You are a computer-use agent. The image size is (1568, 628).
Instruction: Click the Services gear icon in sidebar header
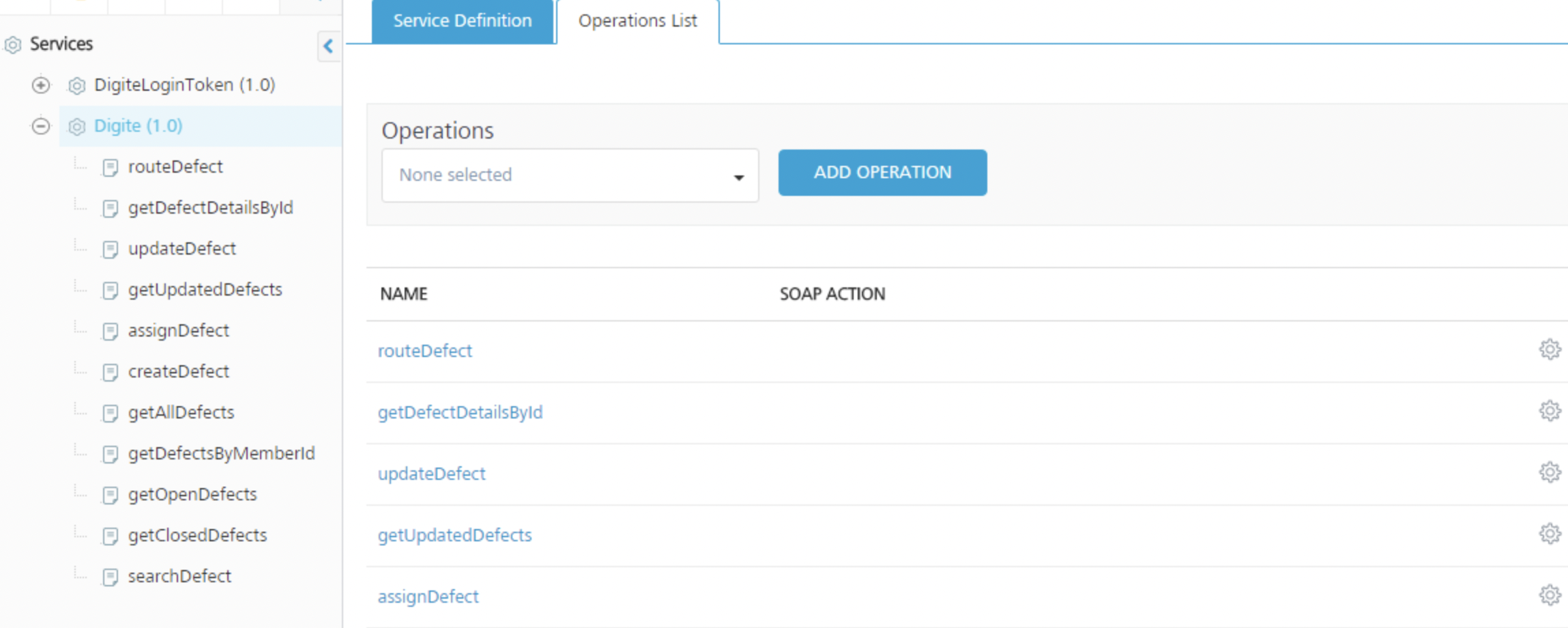(13, 45)
